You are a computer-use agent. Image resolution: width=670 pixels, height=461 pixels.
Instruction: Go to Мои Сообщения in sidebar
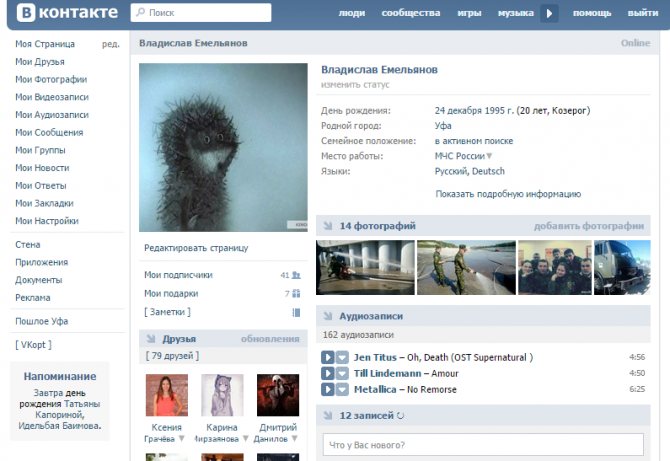(x=49, y=132)
